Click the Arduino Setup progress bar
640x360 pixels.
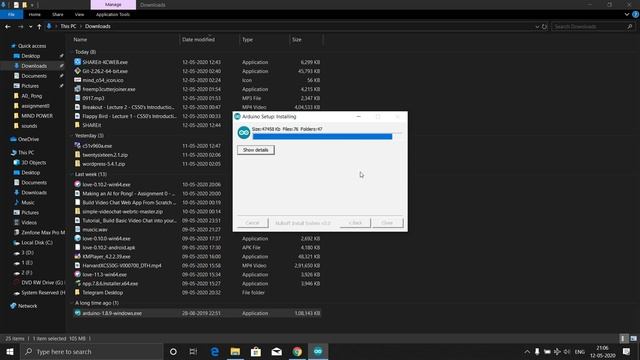pyautogui.click(x=327, y=136)
